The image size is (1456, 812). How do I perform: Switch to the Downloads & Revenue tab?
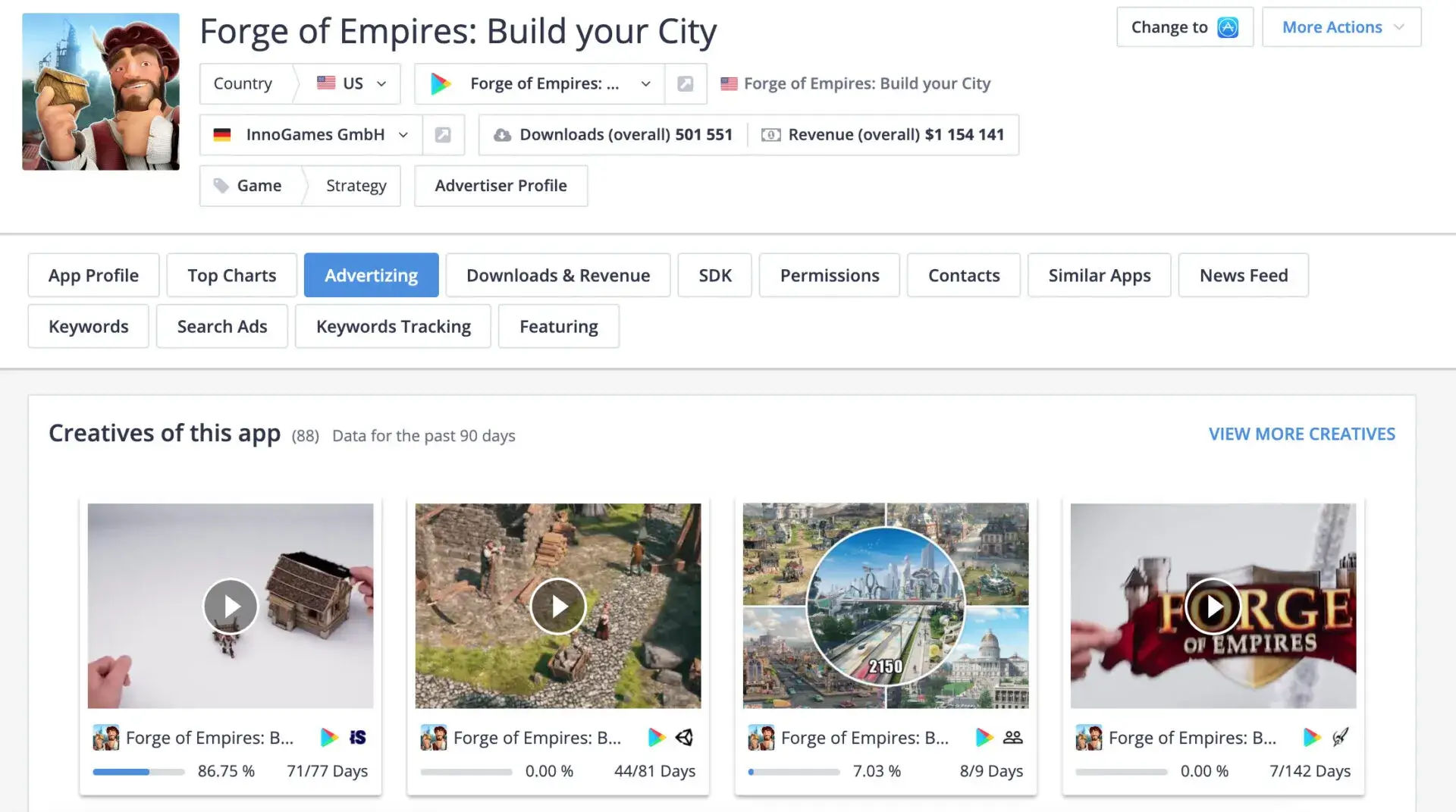pos(557,275)
